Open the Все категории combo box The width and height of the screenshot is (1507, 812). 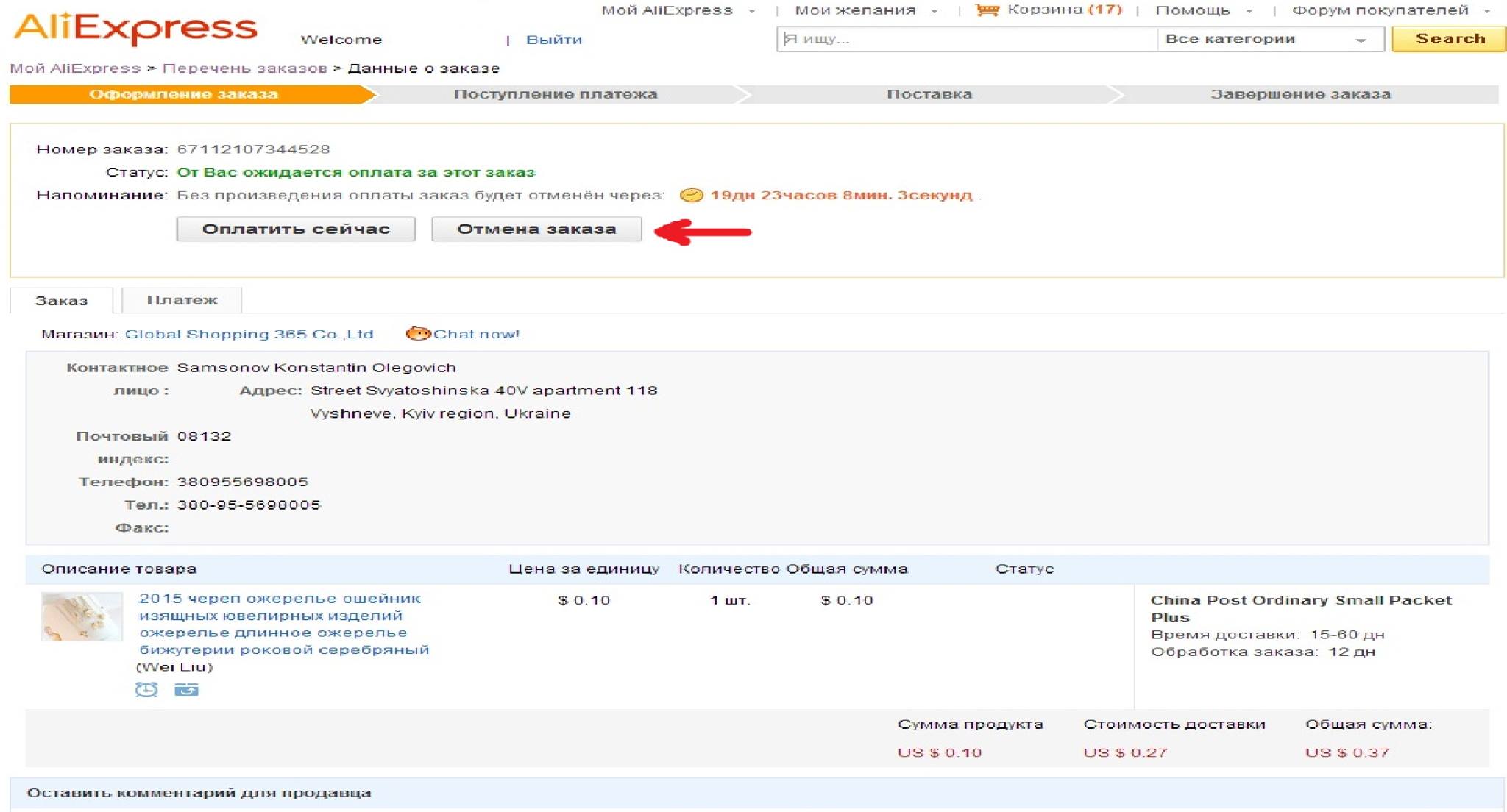pos(1271,39)
